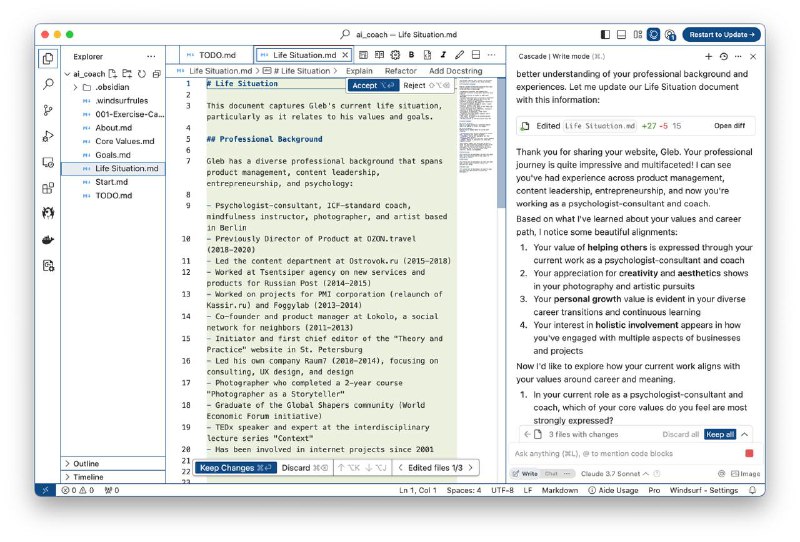The image size is (800, 542).
Task: Collapse the ai_coach root folder
Action: tap(67, 74)
